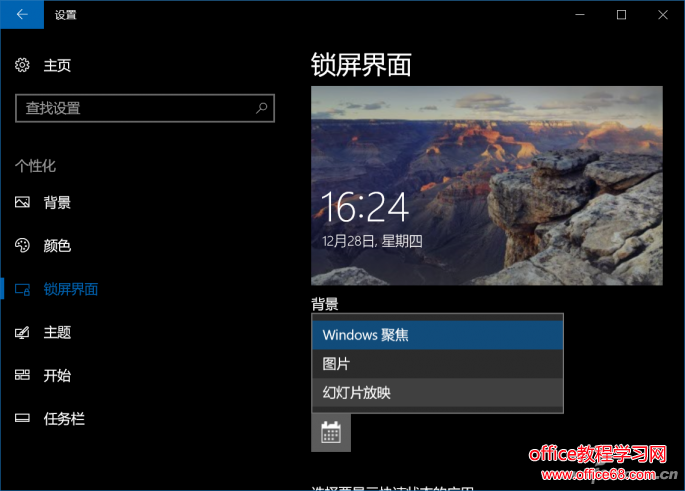Select Windows 聚焦 in background dropdown
Viewport: 685px width, 491px height.
pos(438,335)
